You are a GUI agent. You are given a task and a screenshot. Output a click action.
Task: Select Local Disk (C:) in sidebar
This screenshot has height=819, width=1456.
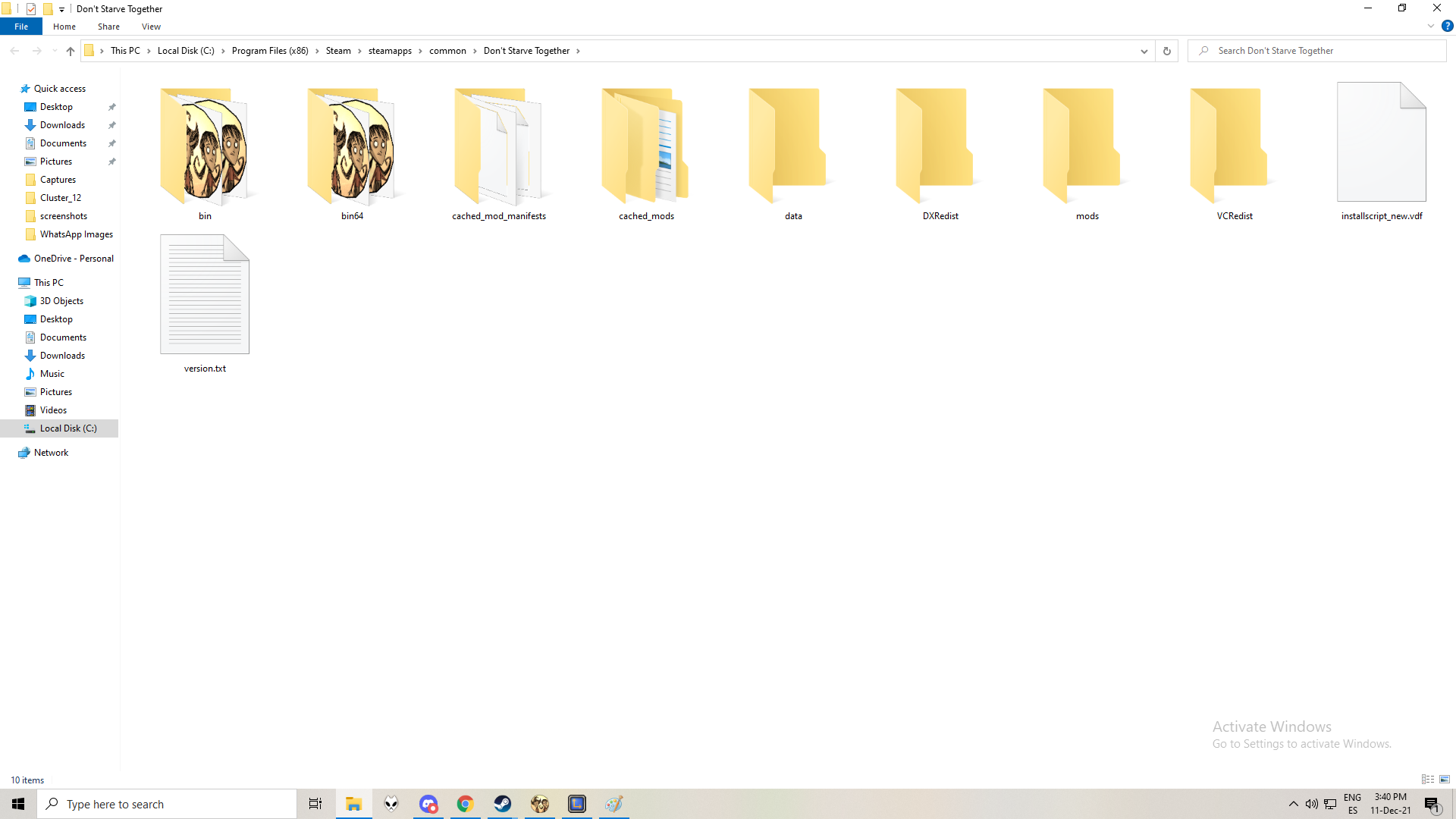pyautogui.click(x=68, y=428)
